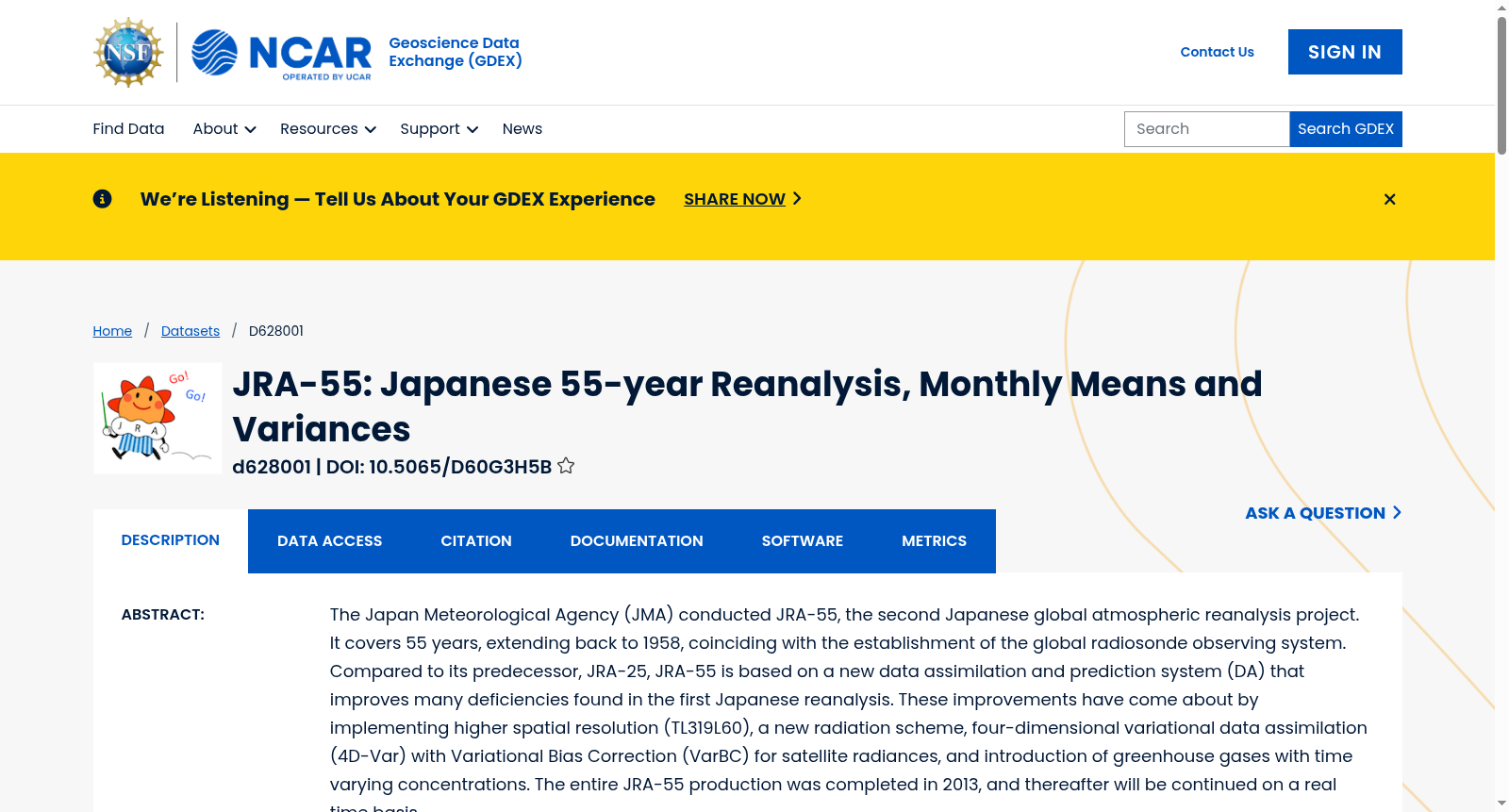Click the NSF logo
This screenshot has height=812, width=1509.
point(128,53)
